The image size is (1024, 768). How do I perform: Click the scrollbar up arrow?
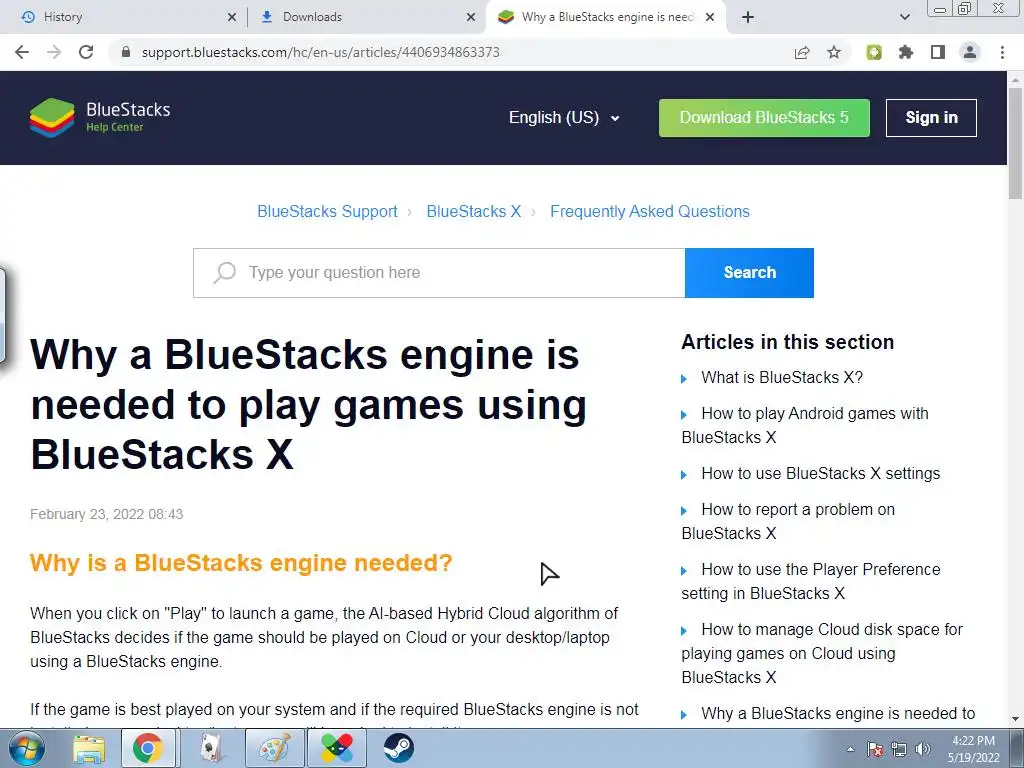[1015, 80]
